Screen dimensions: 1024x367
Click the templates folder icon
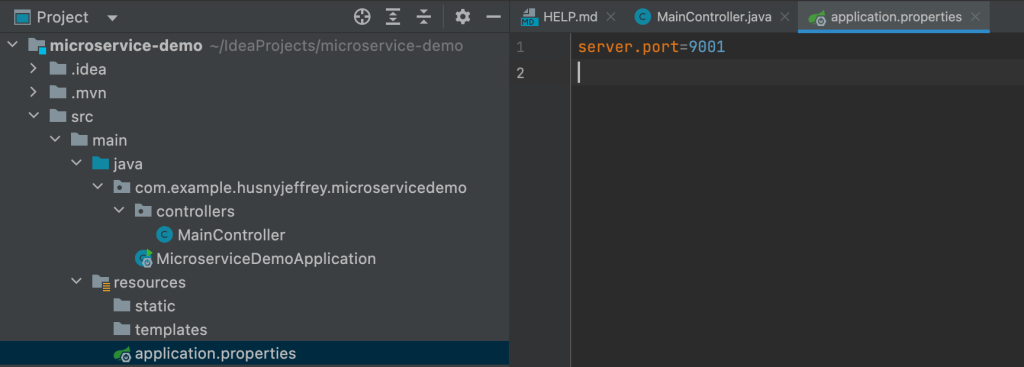click(x=122, y=329)
